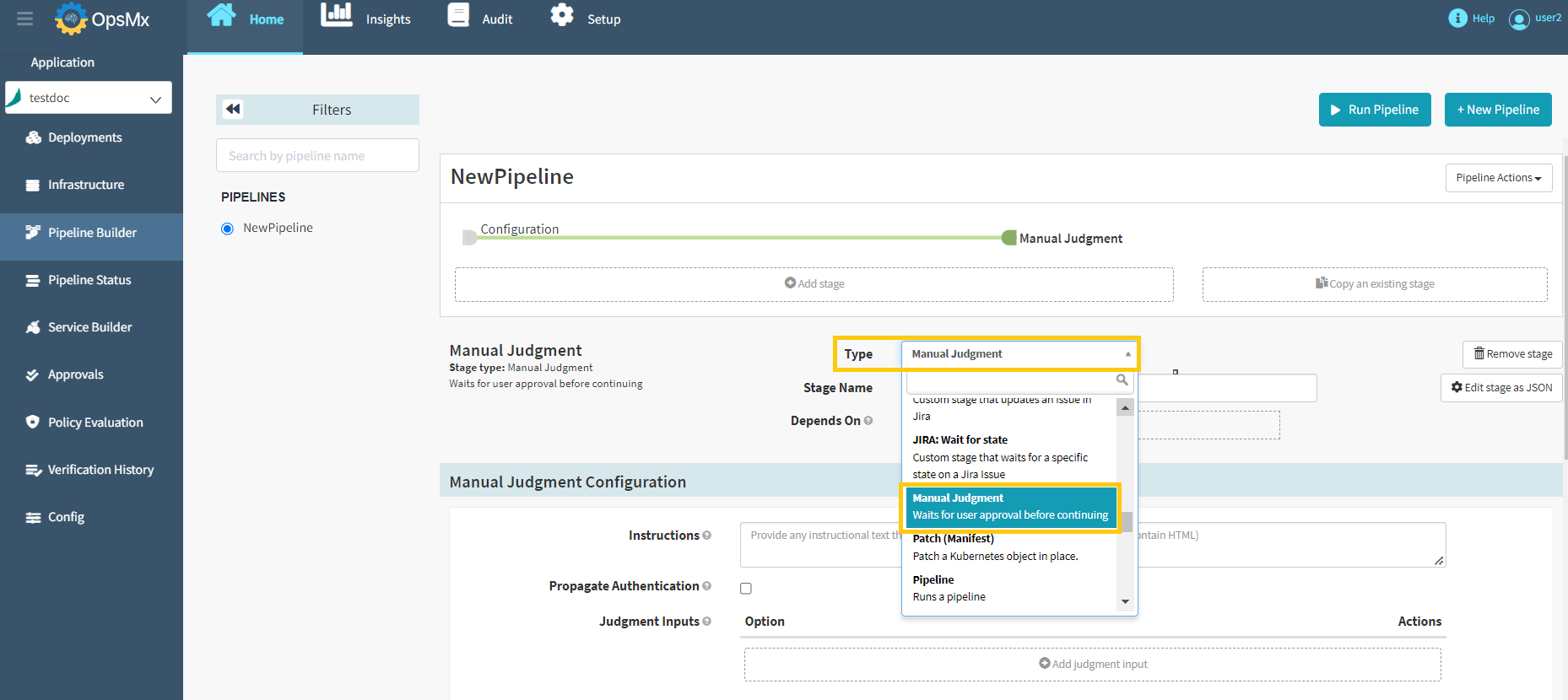Enable the Propagate Authentication checkbox
This screenshot has width=1568, height=700.
coord(746,589)
